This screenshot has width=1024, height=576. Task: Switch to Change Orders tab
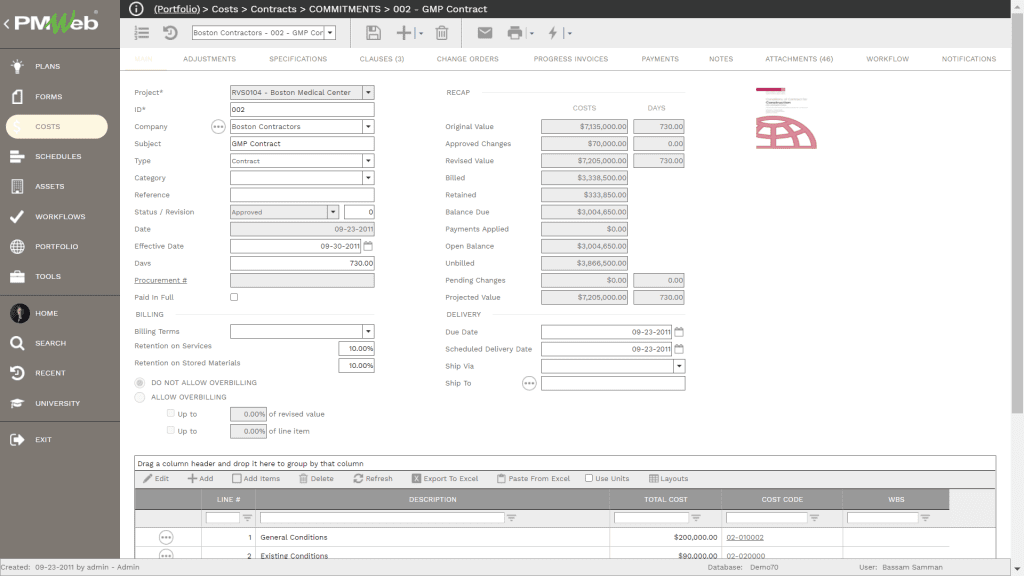(468, 59)
